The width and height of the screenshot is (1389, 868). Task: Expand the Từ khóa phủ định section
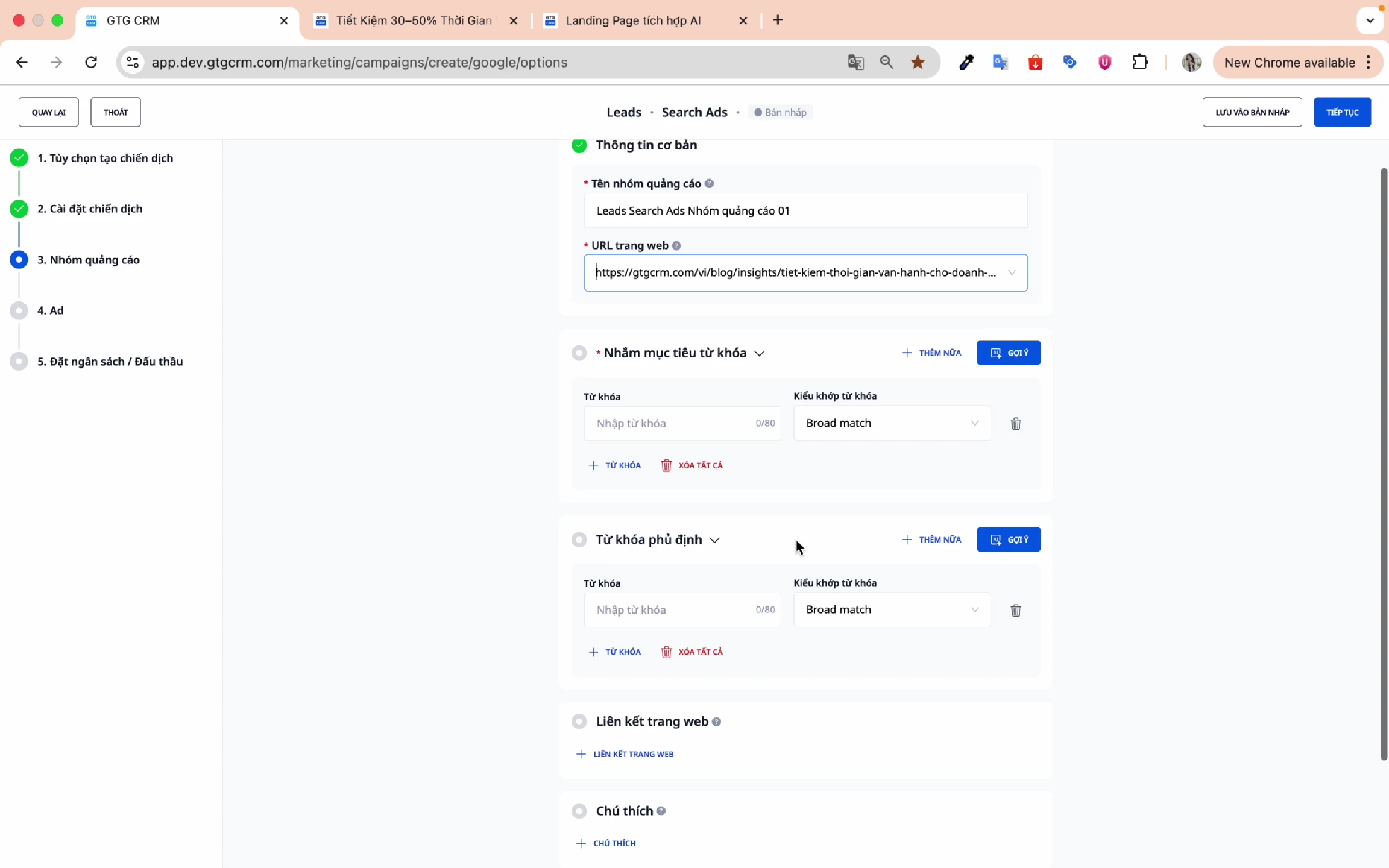(x=715, y=539)
